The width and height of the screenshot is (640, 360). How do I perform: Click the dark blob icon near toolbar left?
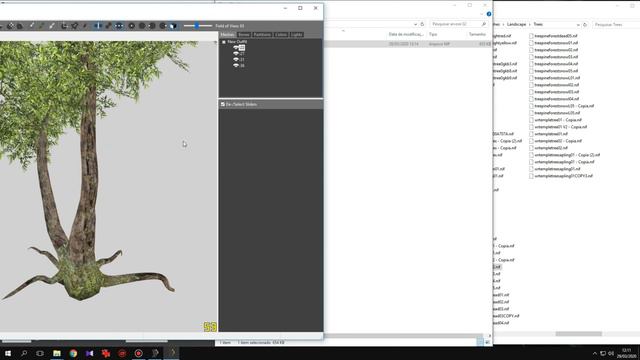pos(20,26)
